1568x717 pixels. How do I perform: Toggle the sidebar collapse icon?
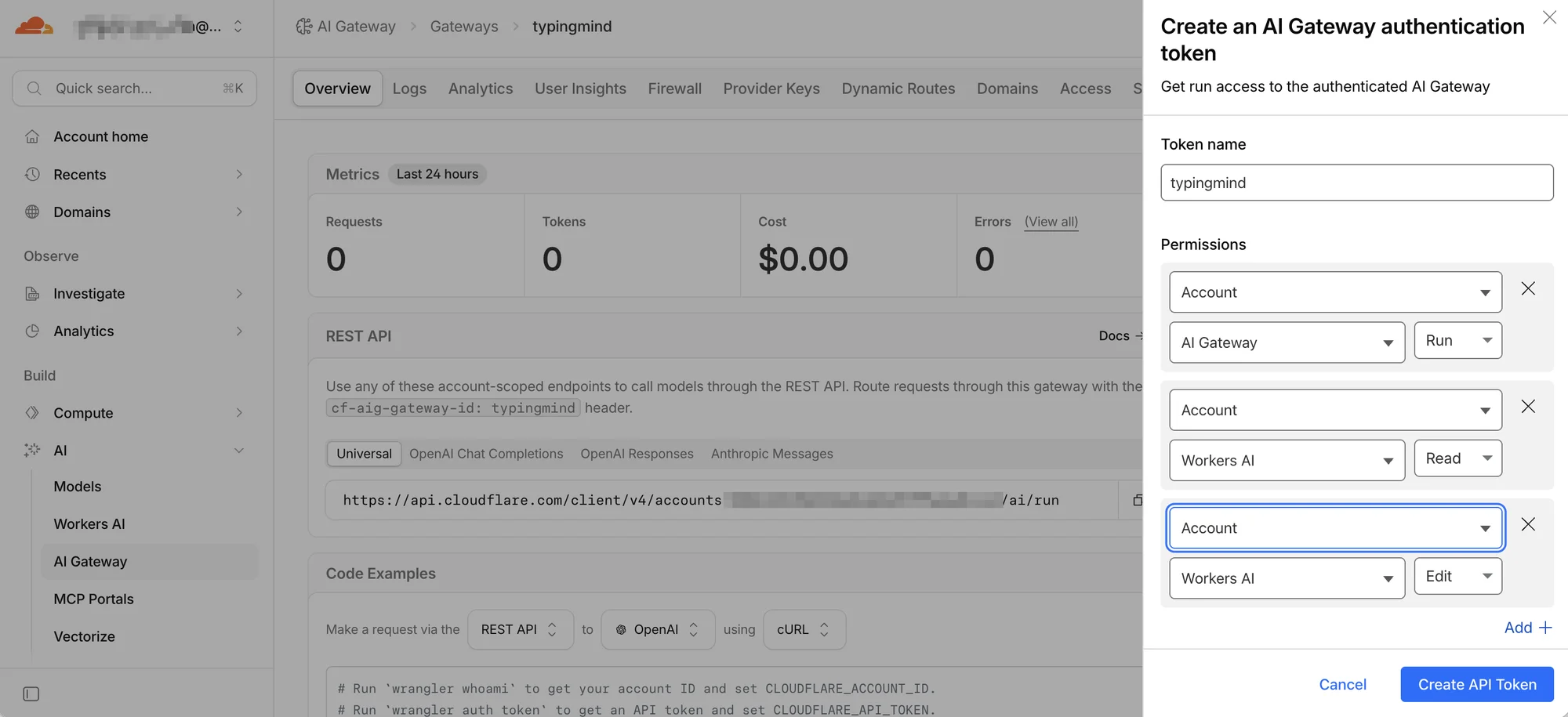click(31, 693)
